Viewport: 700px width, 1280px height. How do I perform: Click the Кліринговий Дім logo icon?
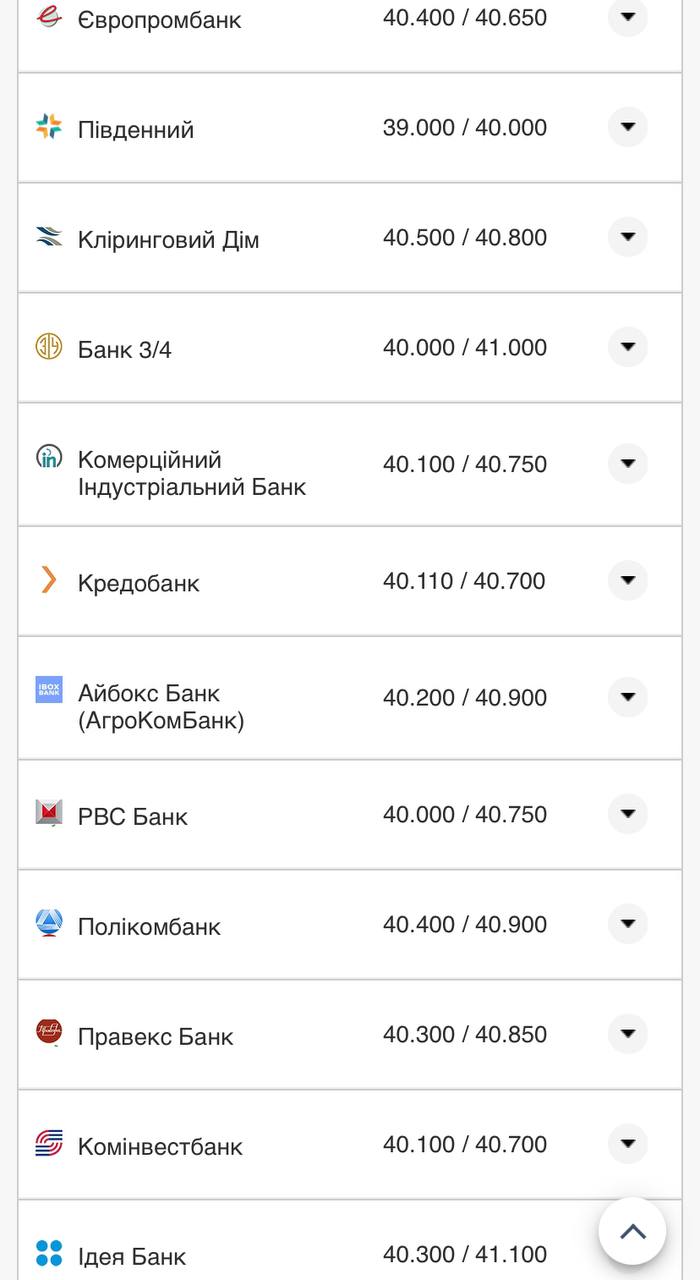[x=49, y=237]
